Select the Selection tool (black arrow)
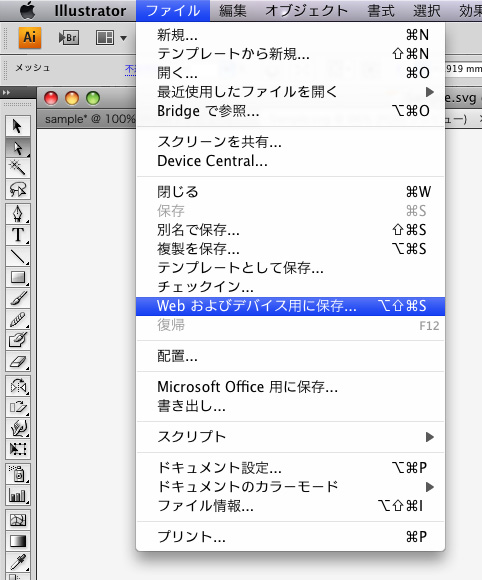482x580 pixels. coord(17,126)
